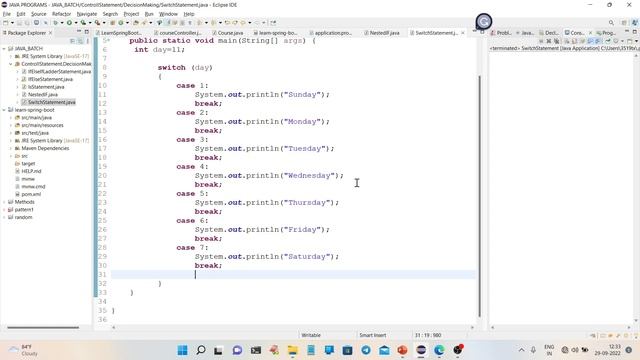Screen dimensions: 640x360
Task: Open the Project menu
Action: tap(131, 14)
